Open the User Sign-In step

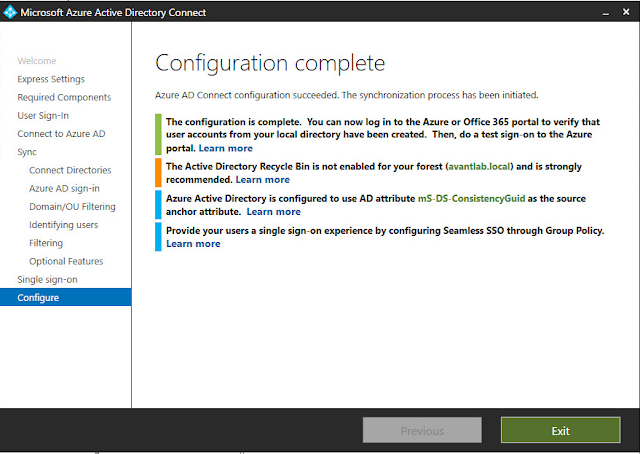coord(43,116)
